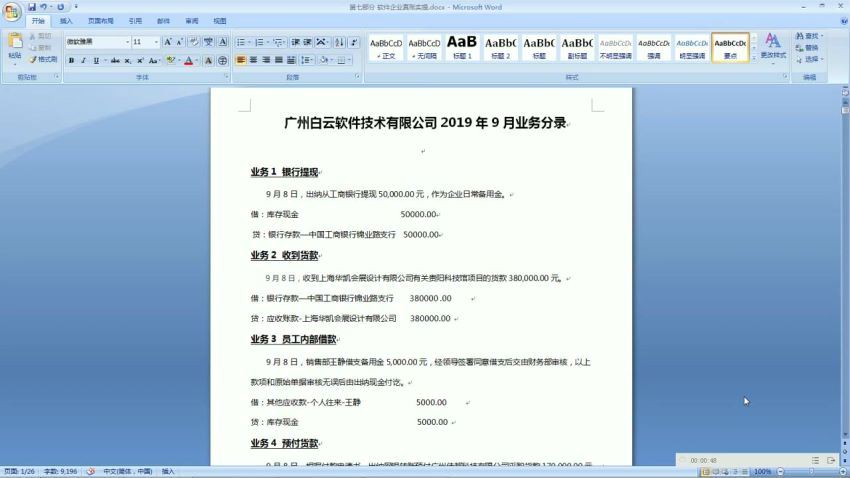Save the document from Quick Access
Screen dimensions: 850x478
pos(31,7)
